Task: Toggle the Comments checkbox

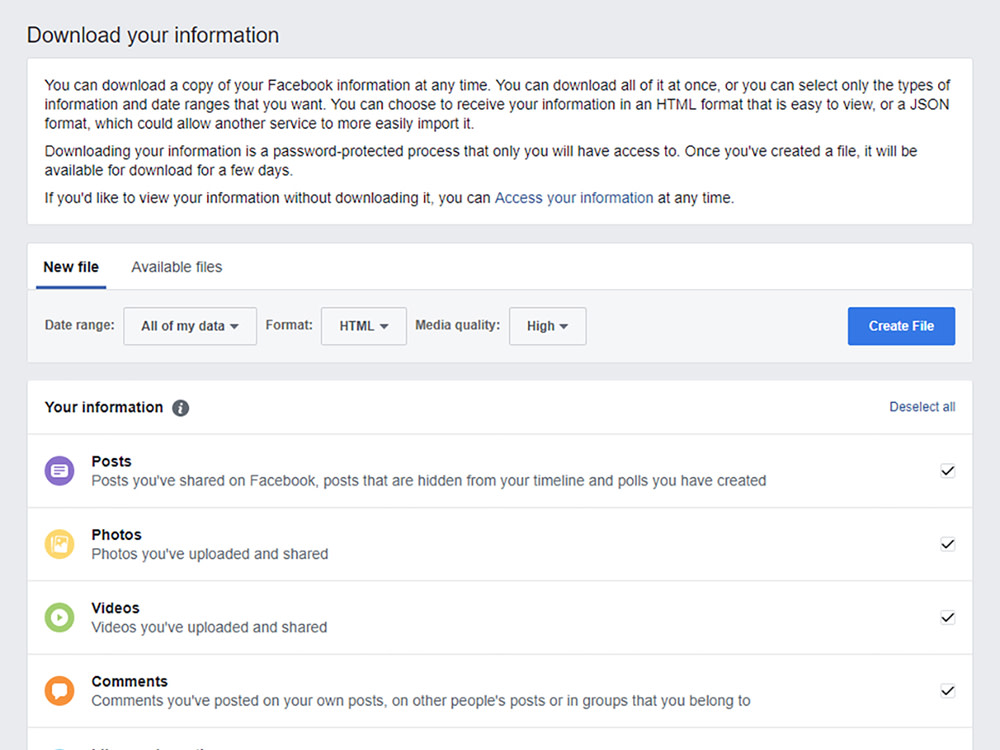Action: coord(947,690)
